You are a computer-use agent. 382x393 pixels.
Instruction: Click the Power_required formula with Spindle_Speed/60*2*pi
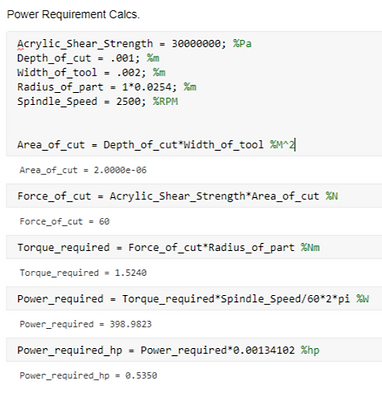pyautogui.click(x=193, y=299)
